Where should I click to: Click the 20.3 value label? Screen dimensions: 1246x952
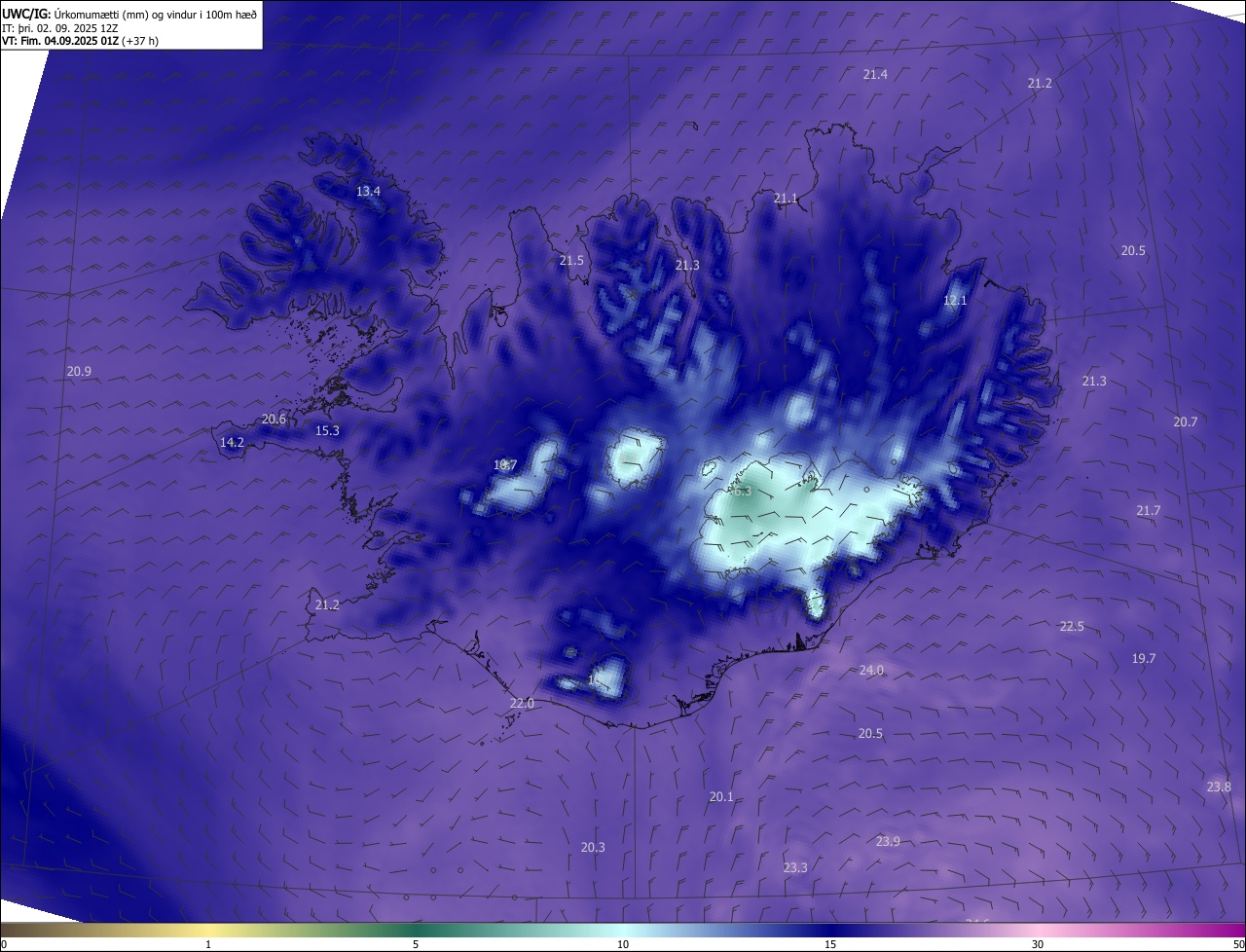593,847
